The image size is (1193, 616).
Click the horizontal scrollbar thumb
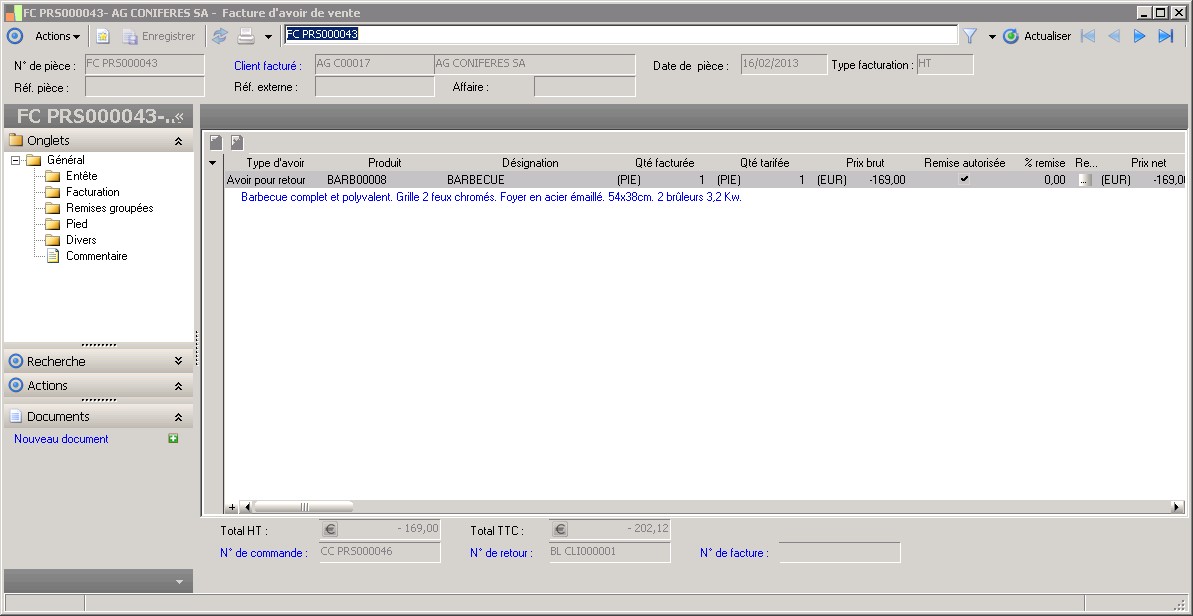304,506
